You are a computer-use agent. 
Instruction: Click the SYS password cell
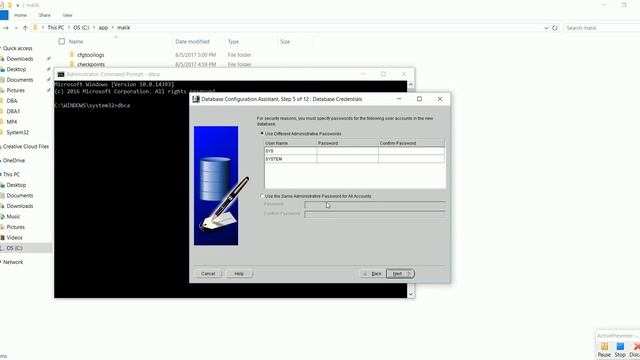347,151
